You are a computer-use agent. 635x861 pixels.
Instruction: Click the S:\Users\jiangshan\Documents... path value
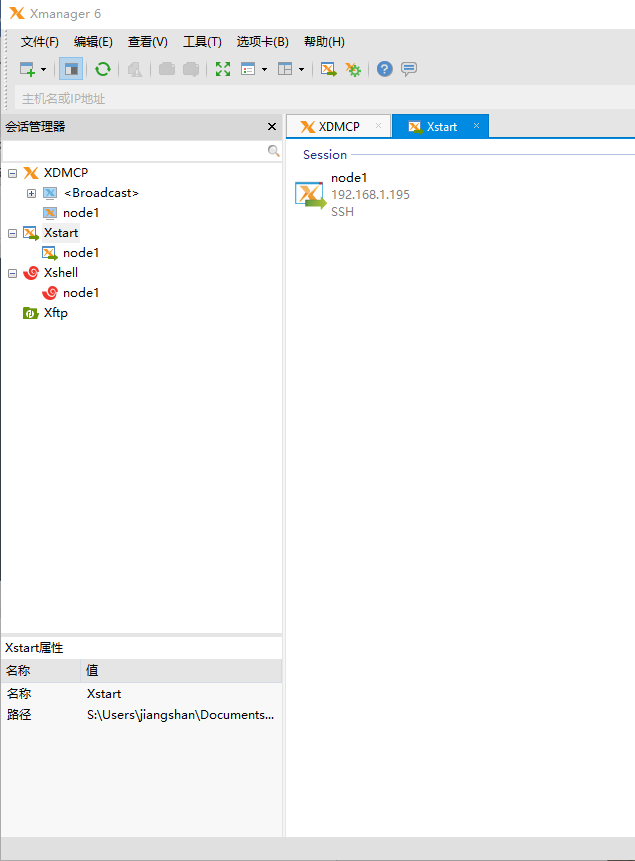click(x=180, y=715)
